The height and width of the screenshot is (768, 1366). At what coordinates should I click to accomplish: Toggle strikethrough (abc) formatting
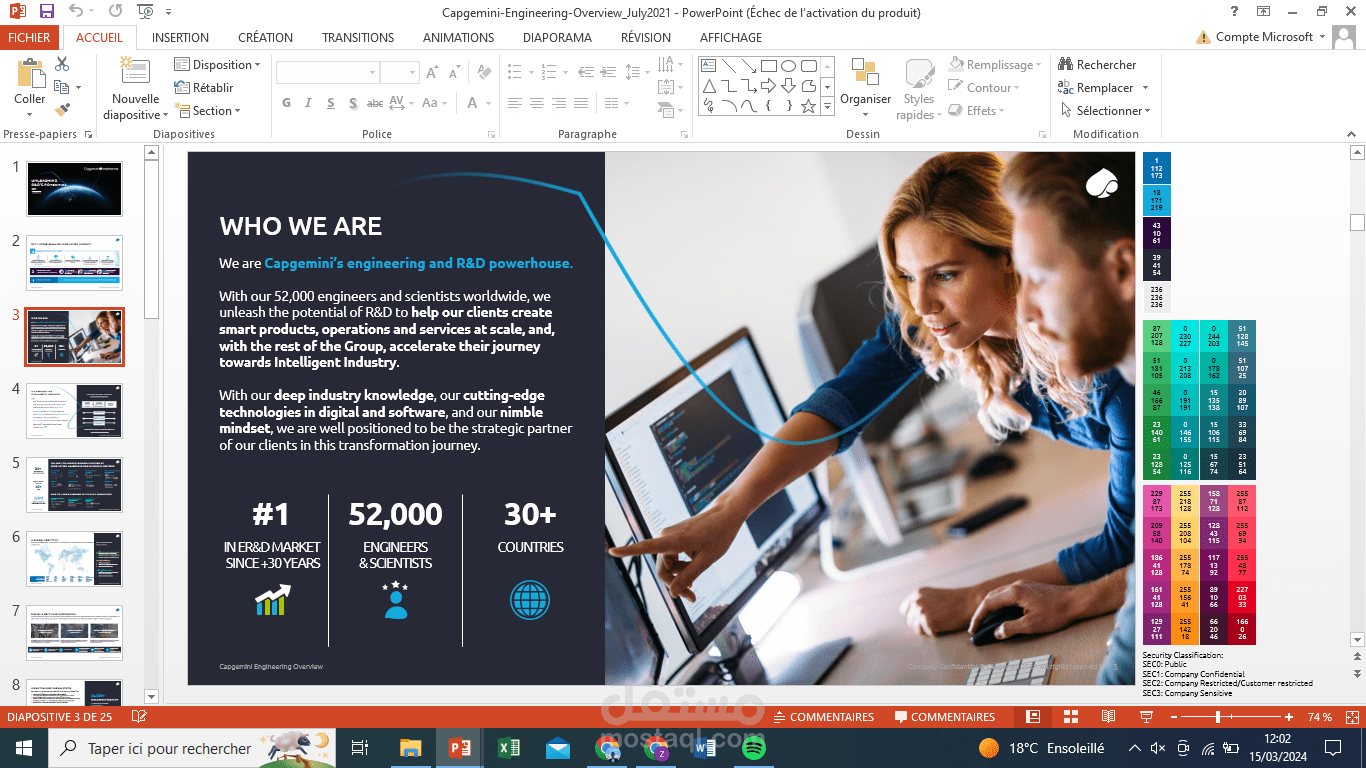click(375, 103)
